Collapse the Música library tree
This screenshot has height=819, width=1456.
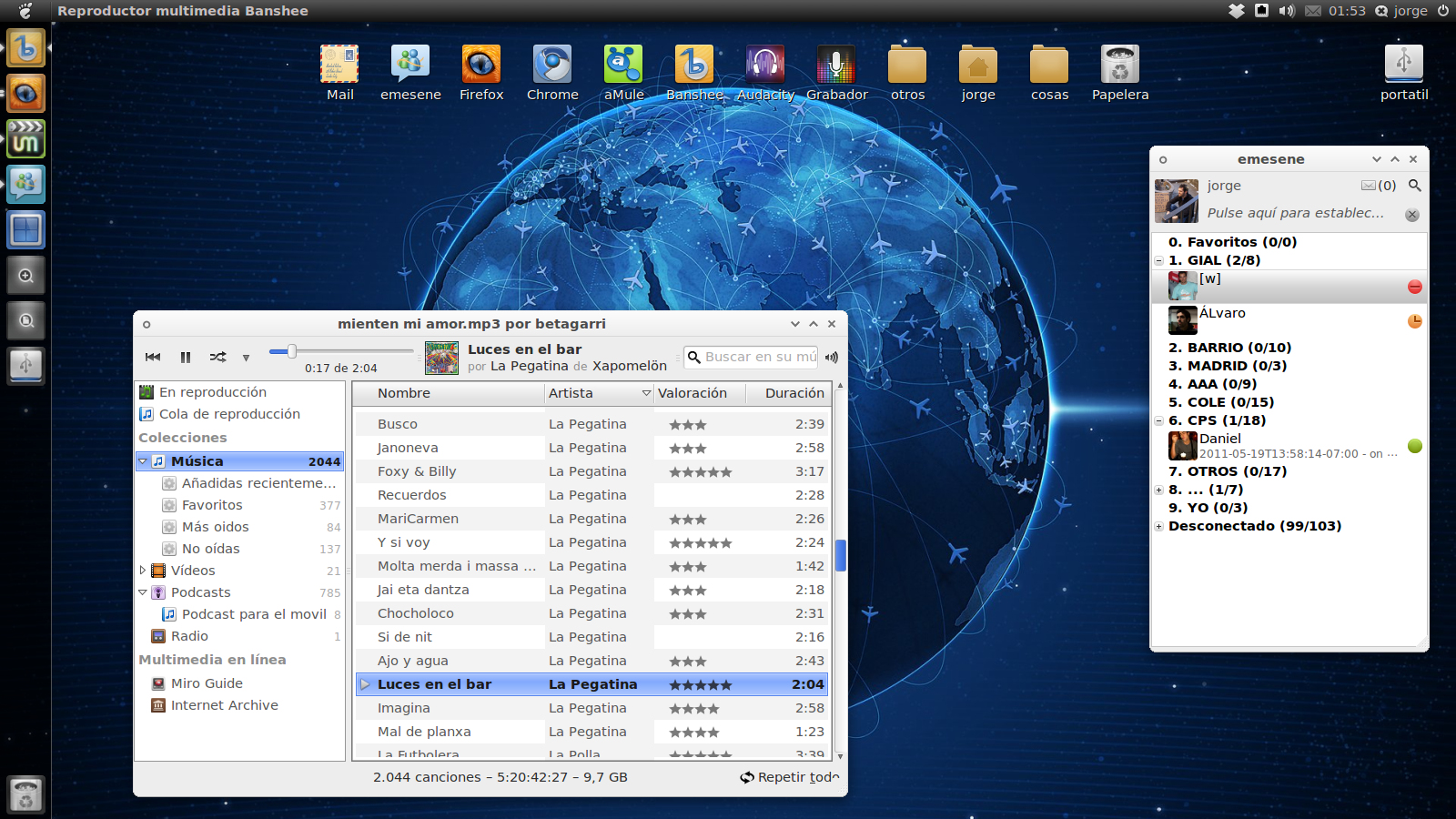pos(143,461)
